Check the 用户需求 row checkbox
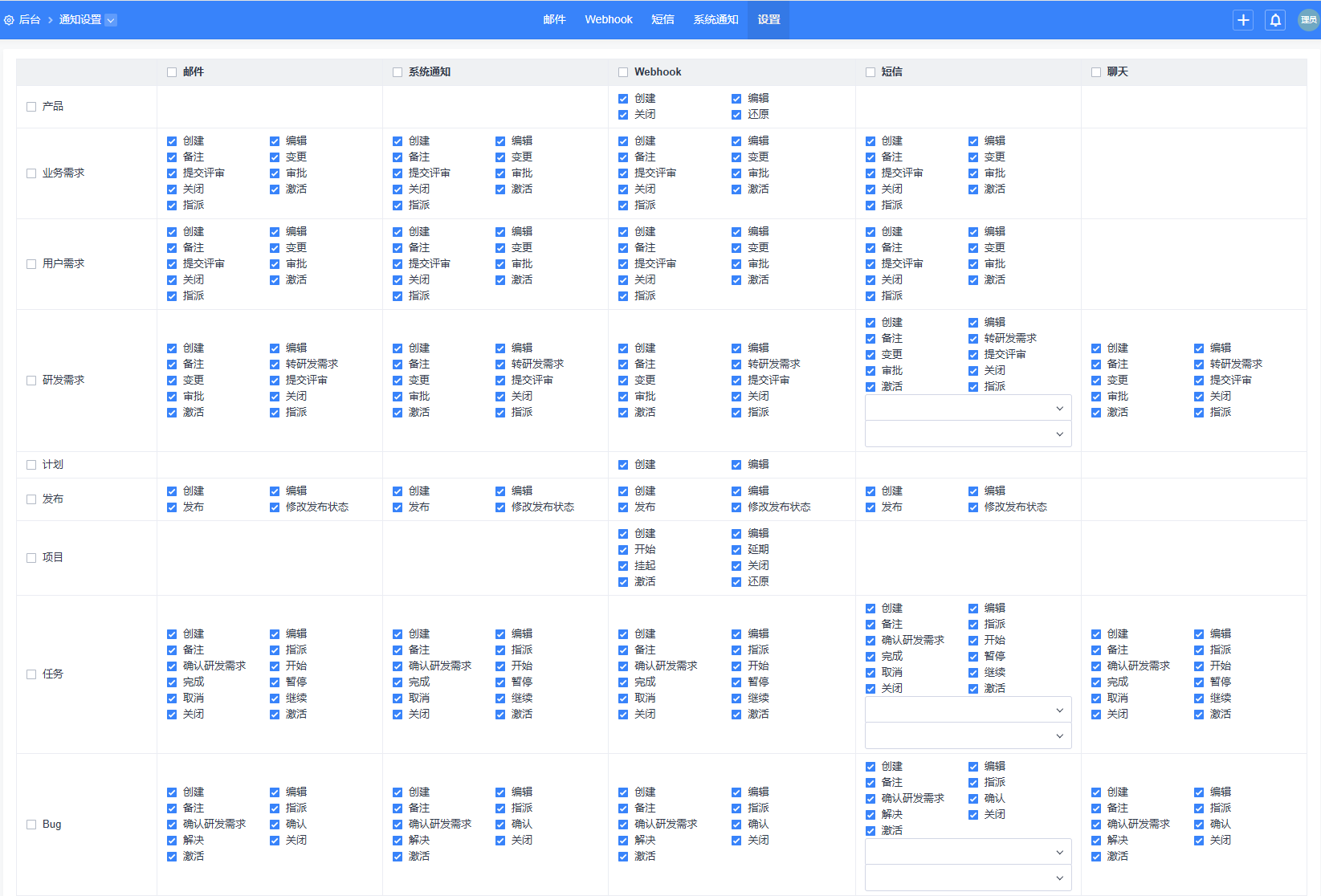The height and width of the screenshot is (896, 1321). click(31, 264)
